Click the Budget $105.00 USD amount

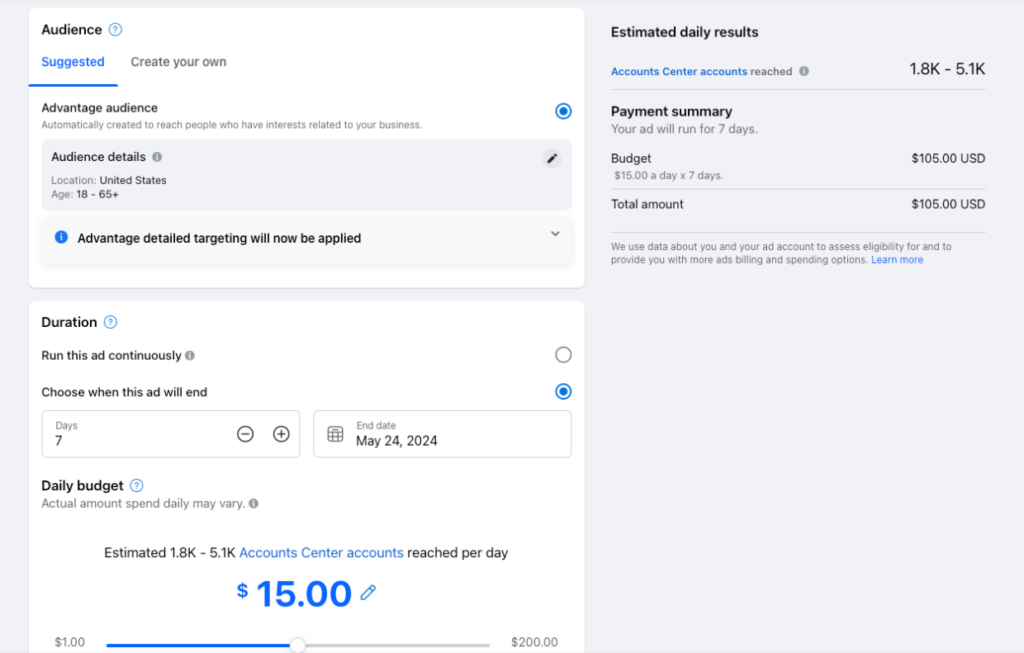(948, 158)
